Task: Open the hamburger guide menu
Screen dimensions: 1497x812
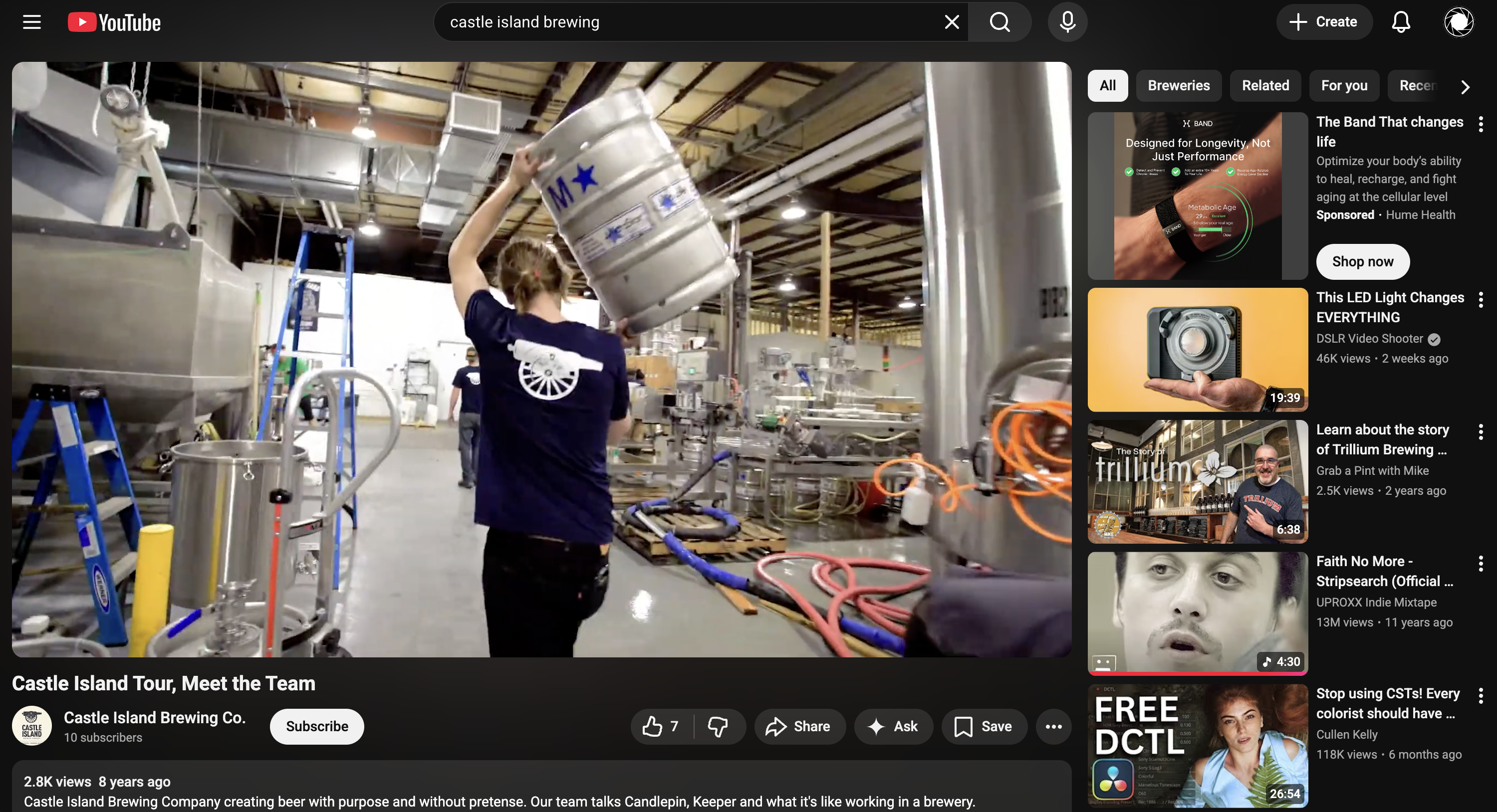Action: pyautogui.click(x=32, y=22)
